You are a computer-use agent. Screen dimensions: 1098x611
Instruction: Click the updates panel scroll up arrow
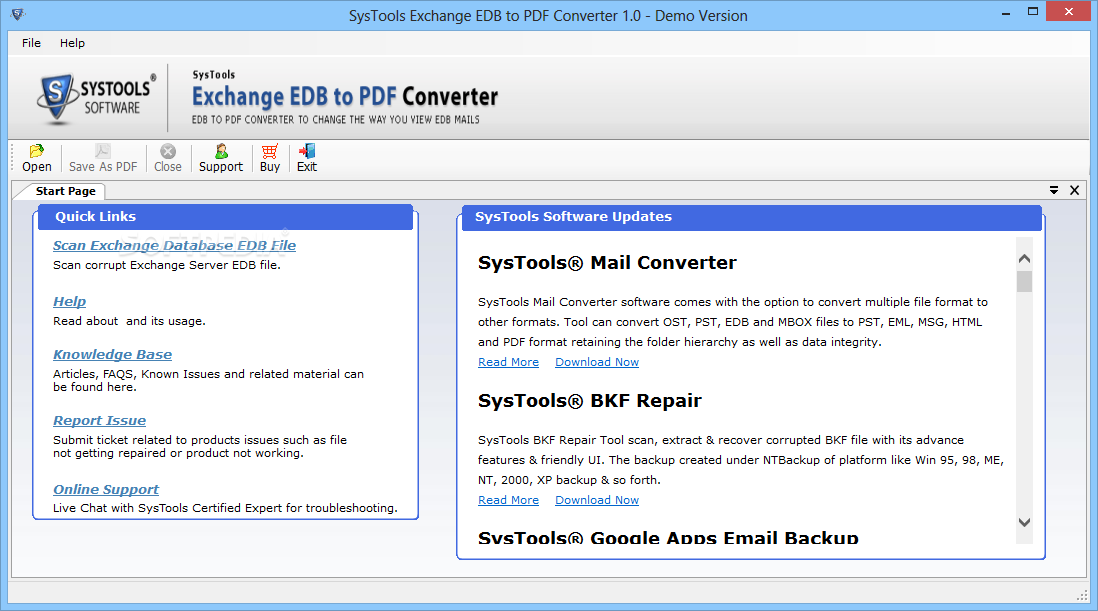pyautogui.click(x=1024, y=258)
